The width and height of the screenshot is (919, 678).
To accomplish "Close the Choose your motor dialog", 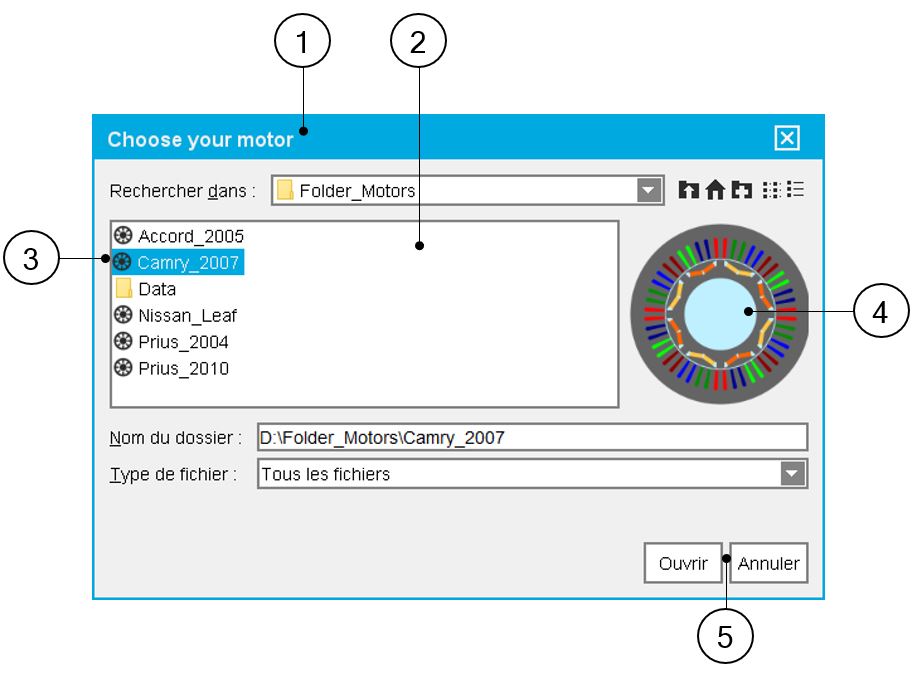I will 787,139.
